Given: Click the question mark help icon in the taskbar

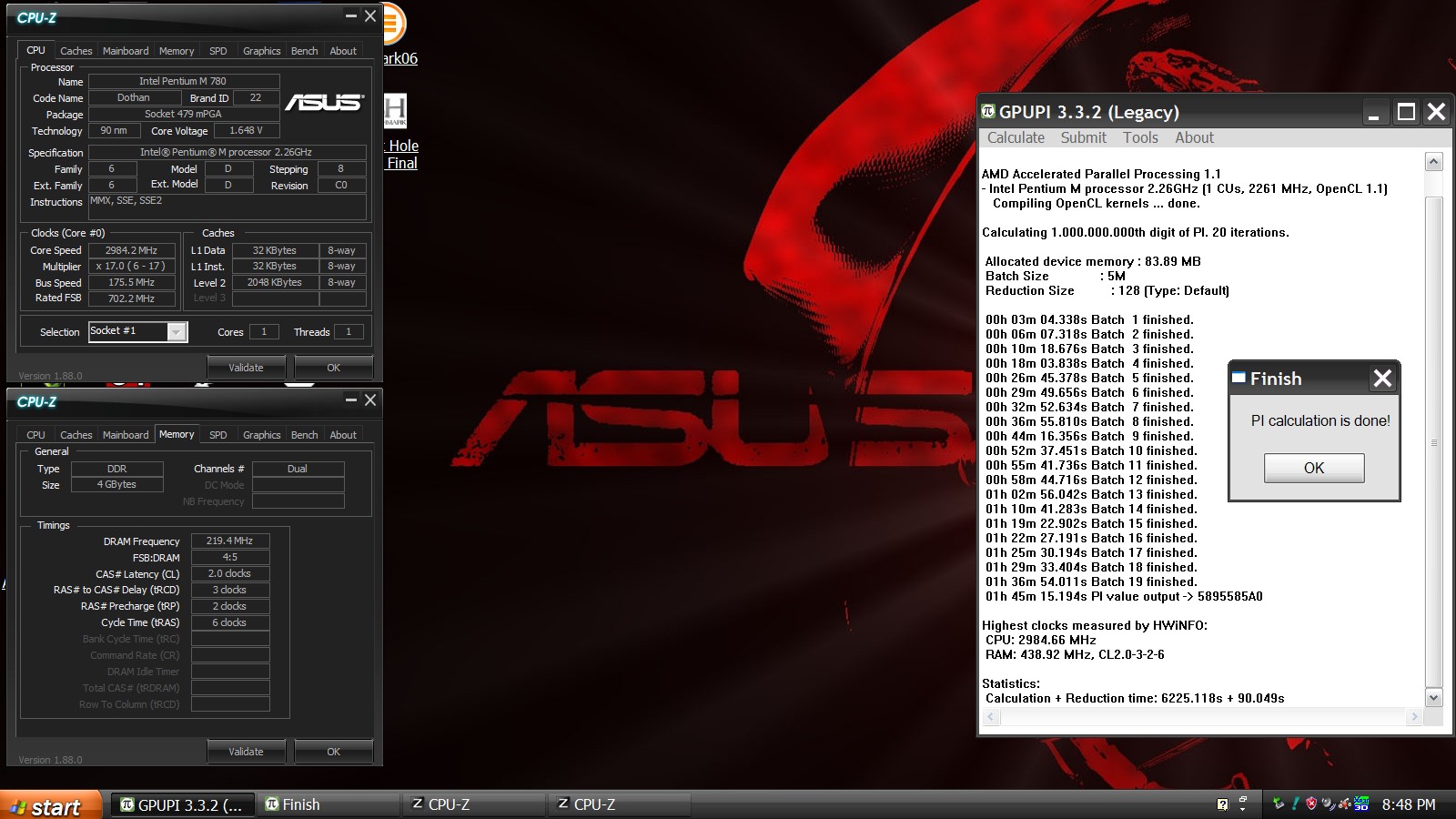Looking at the screenshot, I should pyautogui.click(x=1222, y=804).
